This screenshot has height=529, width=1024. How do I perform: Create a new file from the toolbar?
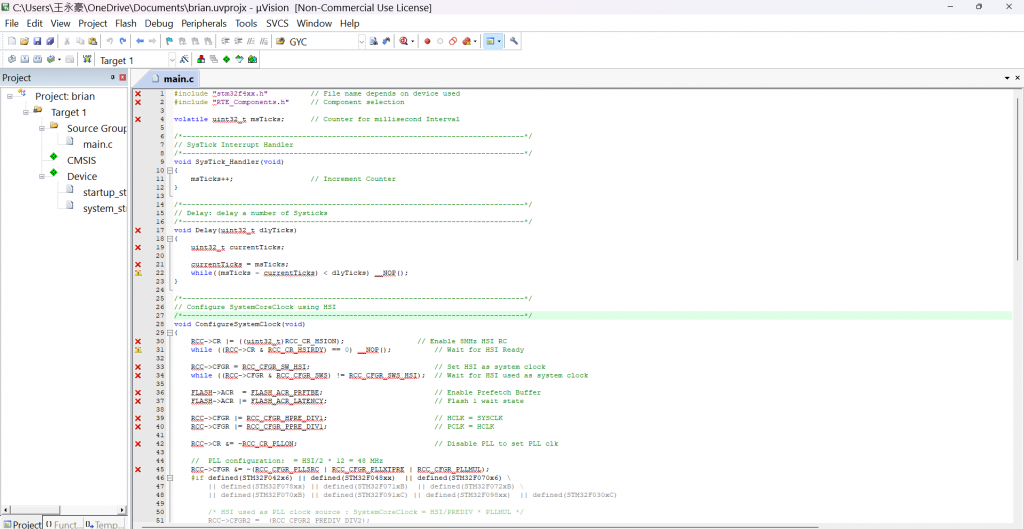12,41
